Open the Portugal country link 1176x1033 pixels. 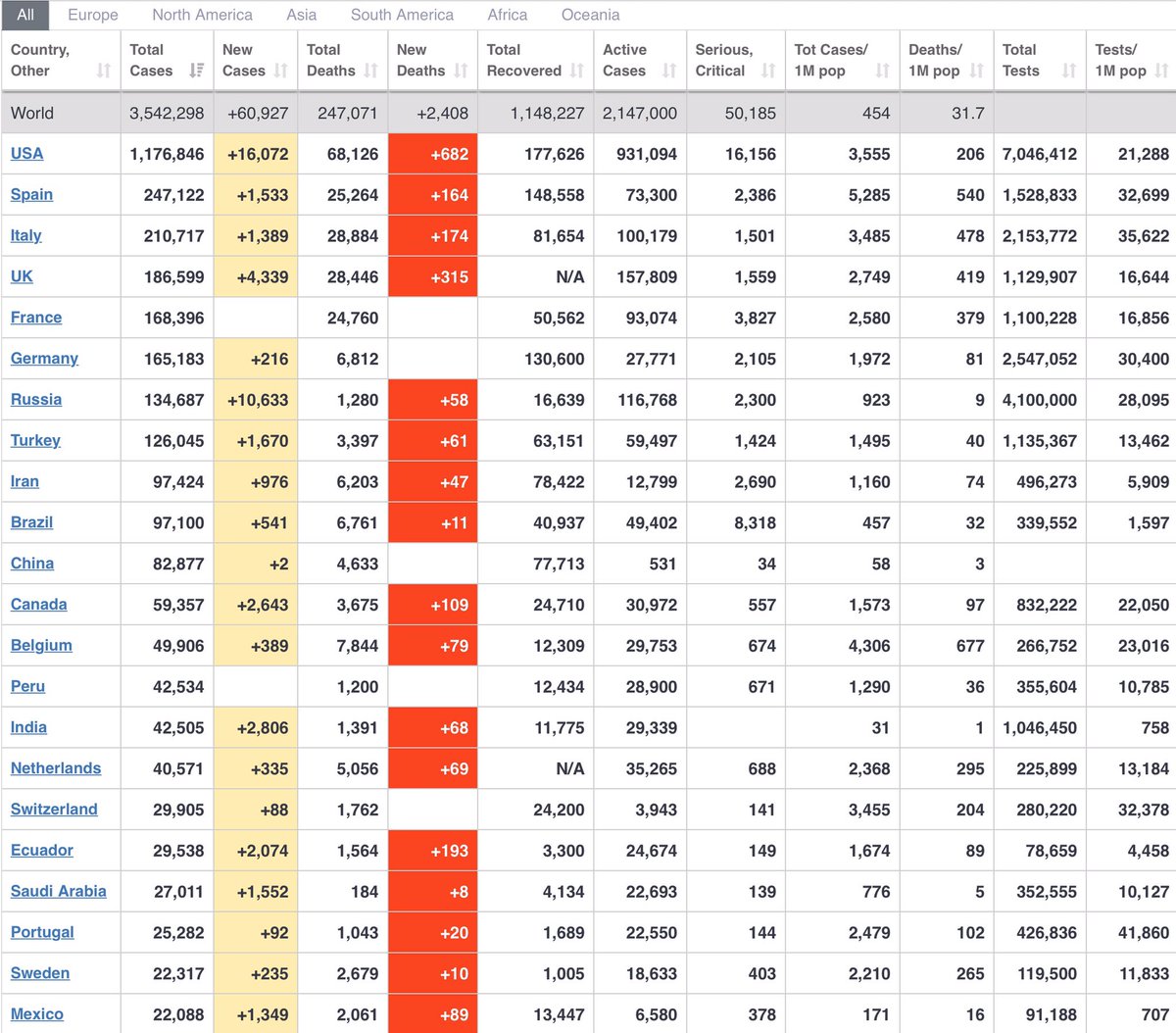[42, 933]
